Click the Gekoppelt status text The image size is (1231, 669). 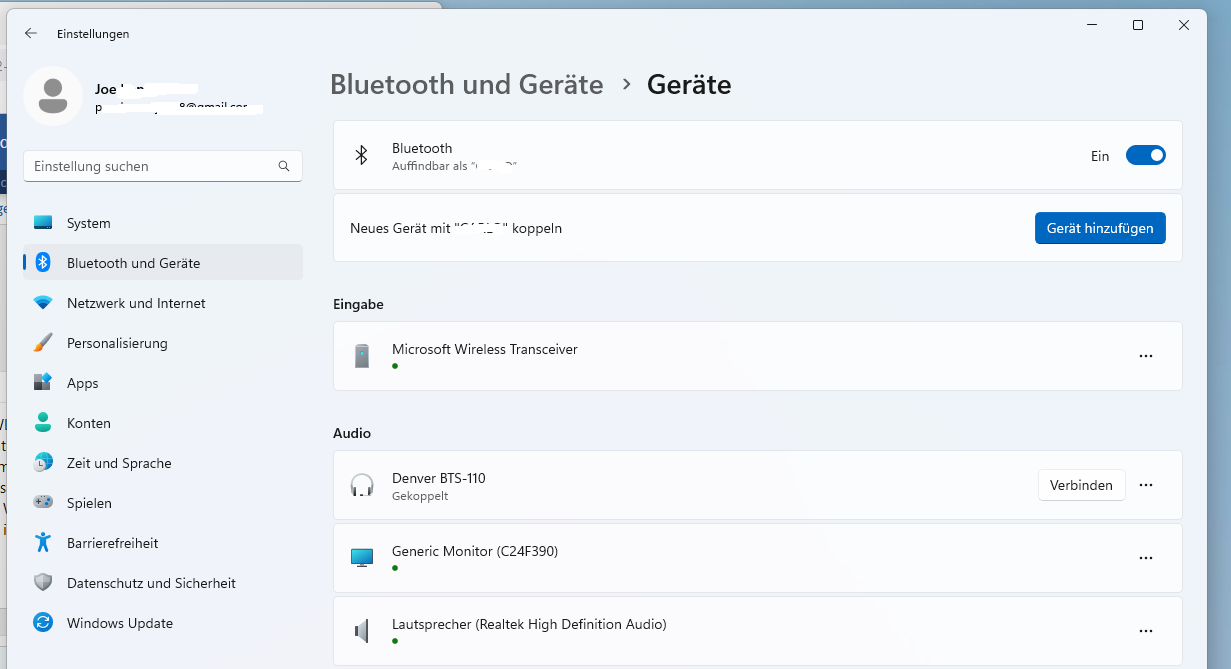click(x=420, y=496)
